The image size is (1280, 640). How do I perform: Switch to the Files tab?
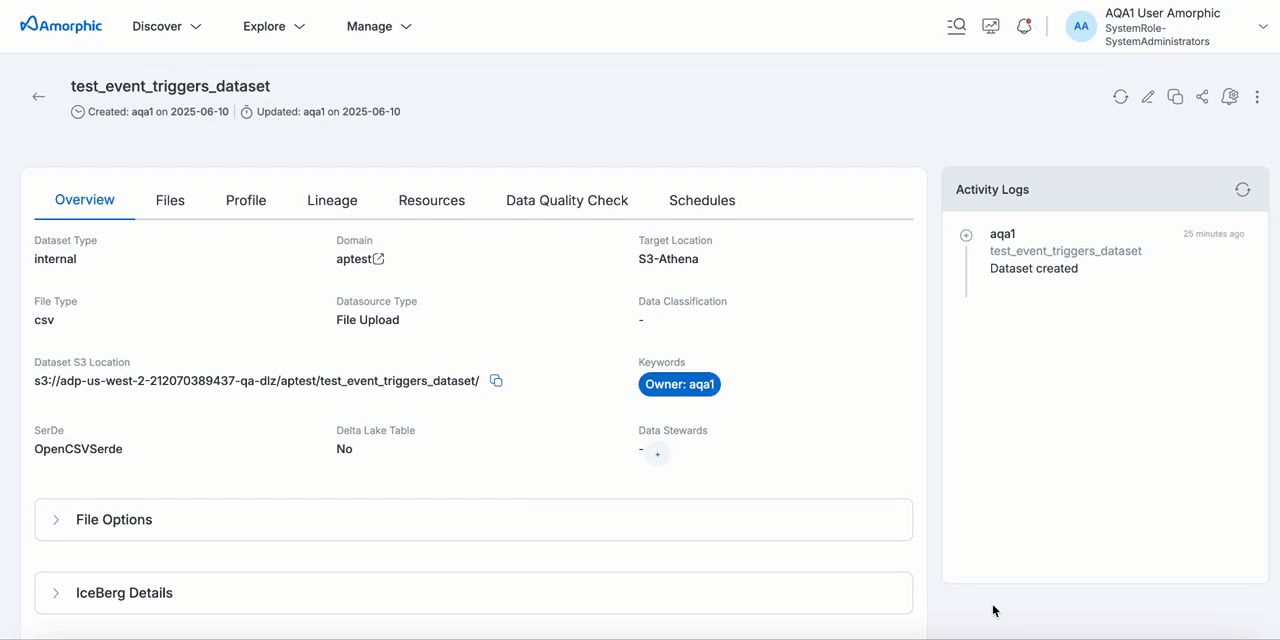click(170, 200)
